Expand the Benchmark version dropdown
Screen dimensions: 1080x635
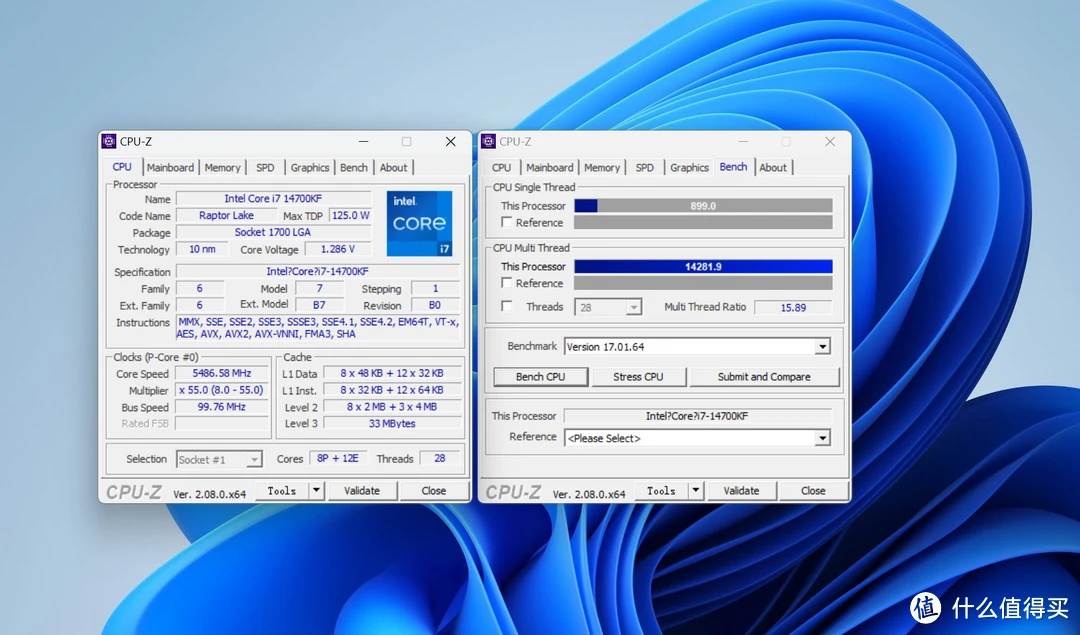click(x=822, y=346)
